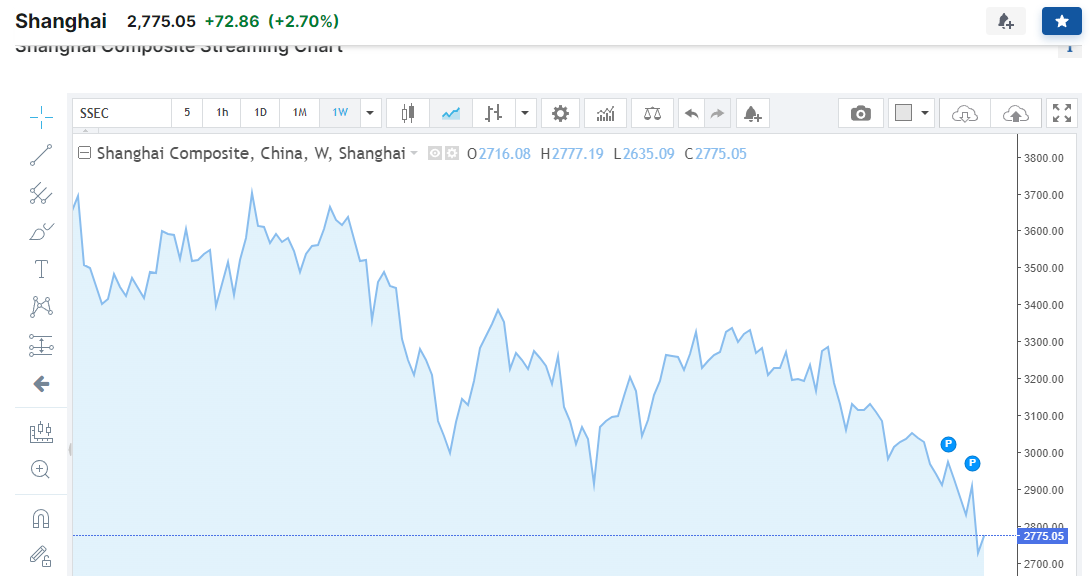Switch to 1M interval

tap(300, 113)
